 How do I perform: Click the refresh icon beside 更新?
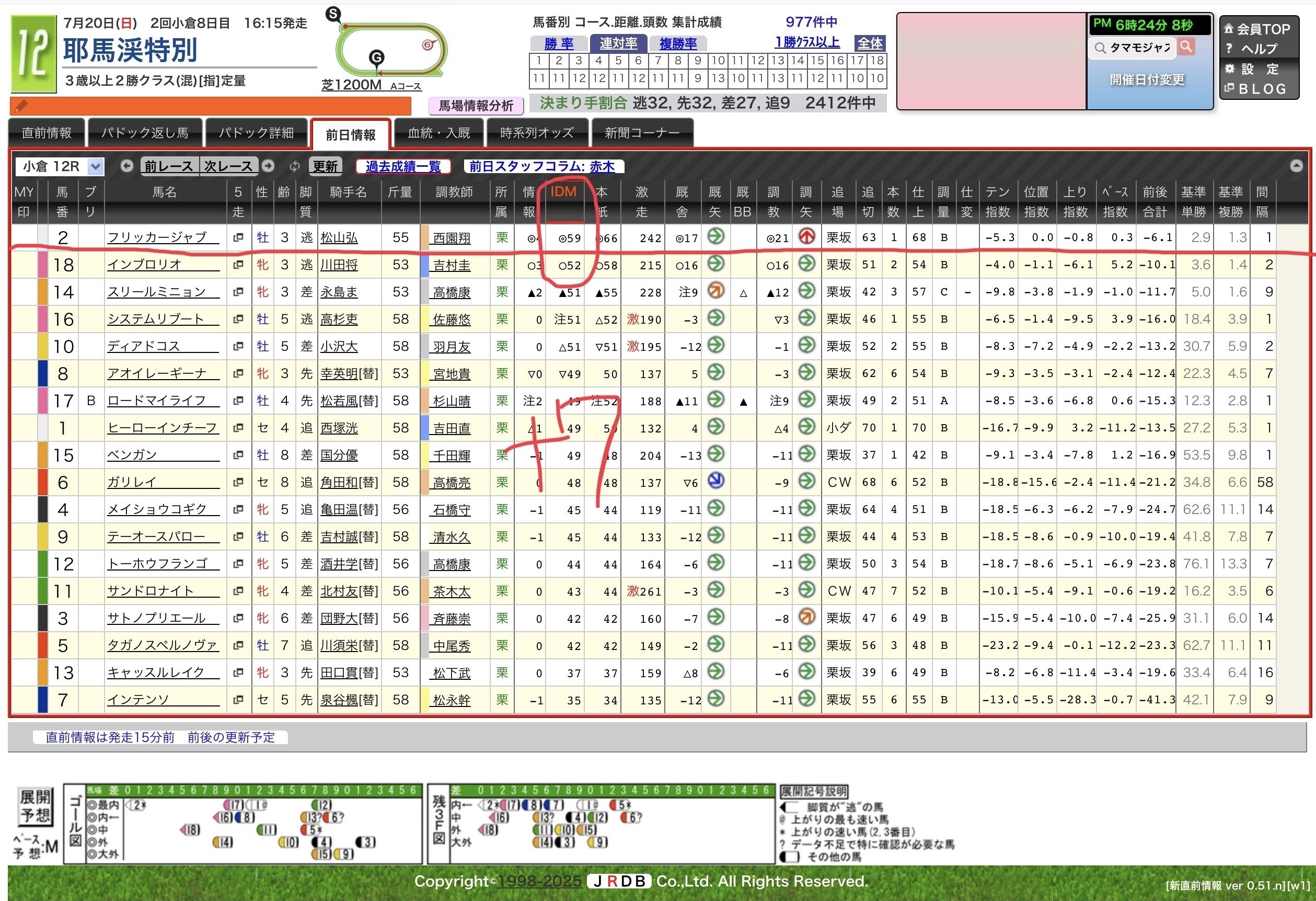(294, 167)
